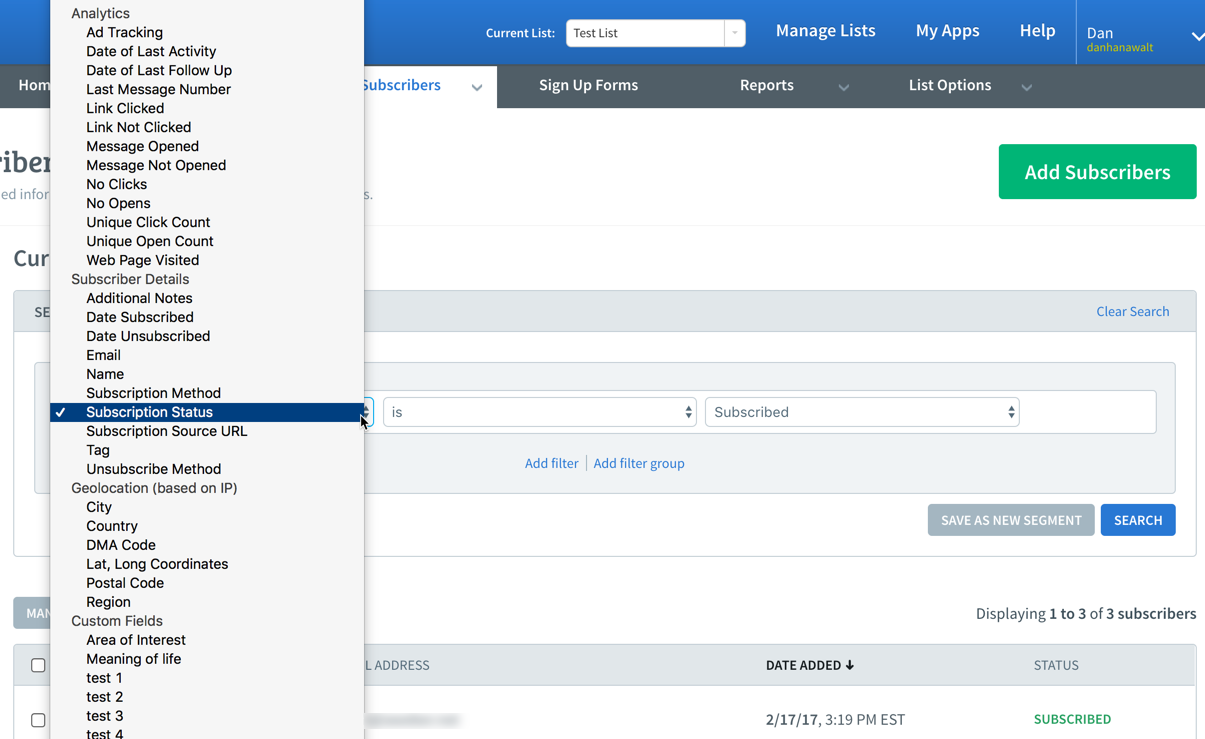Expand the Reports menu chevron
The width and height of the screenshot is (1205, 739).
tap(844, 88)
